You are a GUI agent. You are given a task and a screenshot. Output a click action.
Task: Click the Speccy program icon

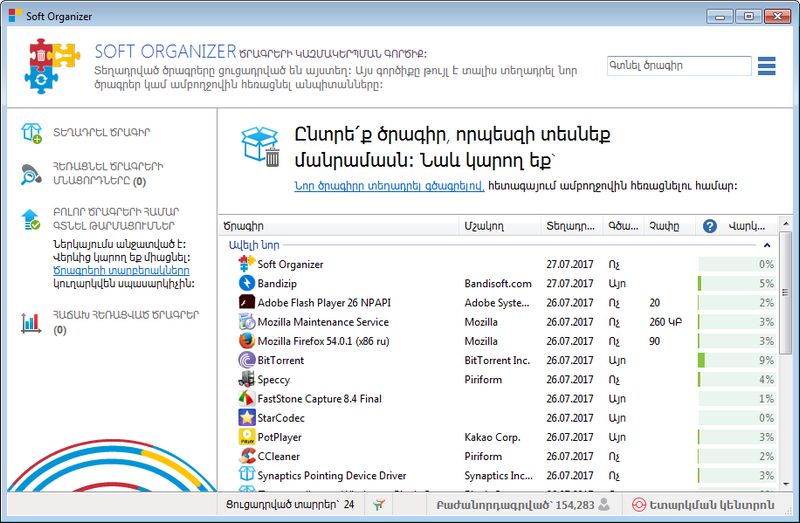(247, 379)
